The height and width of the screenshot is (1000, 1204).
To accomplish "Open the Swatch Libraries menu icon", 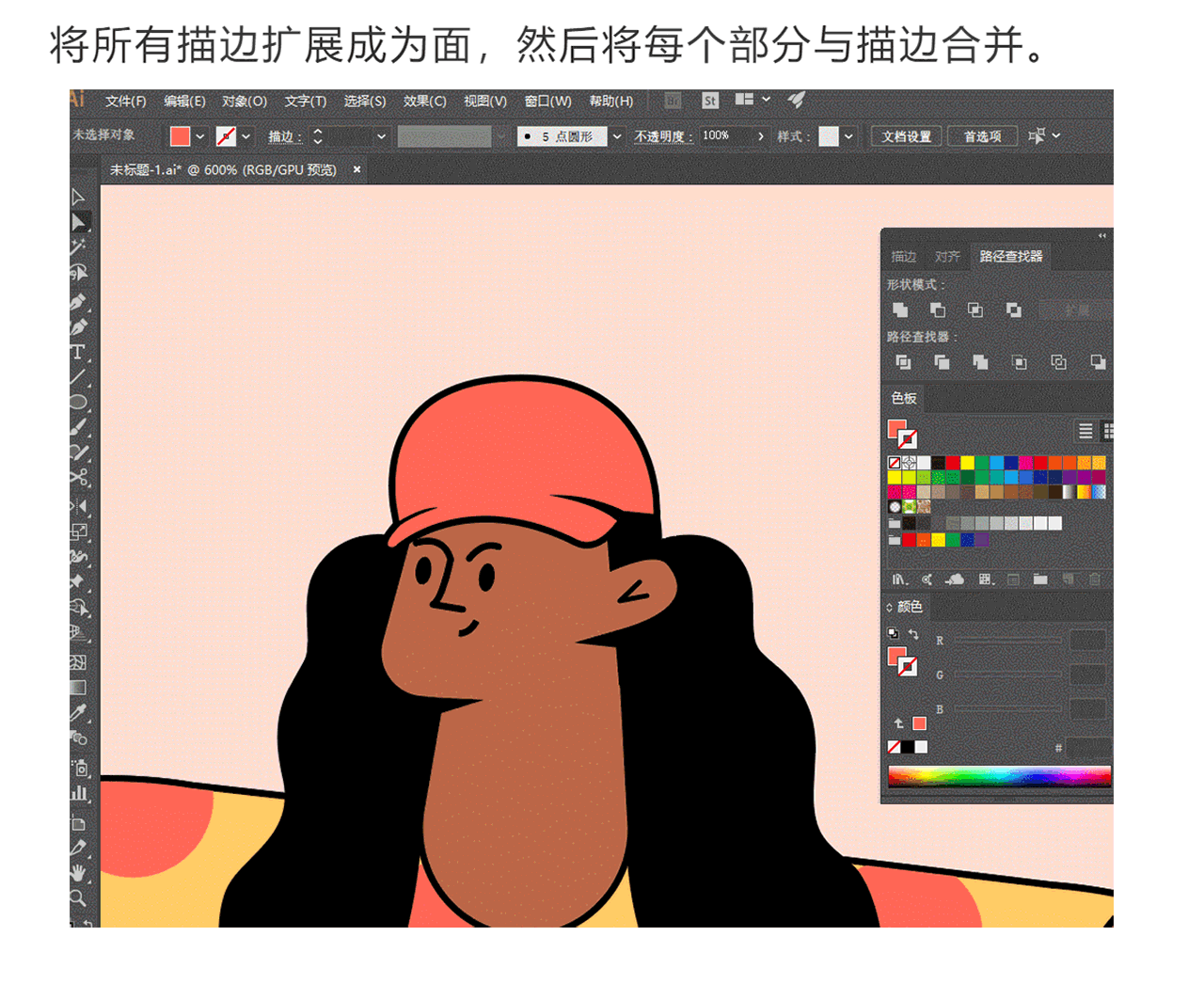I will [x=900, y=579].
